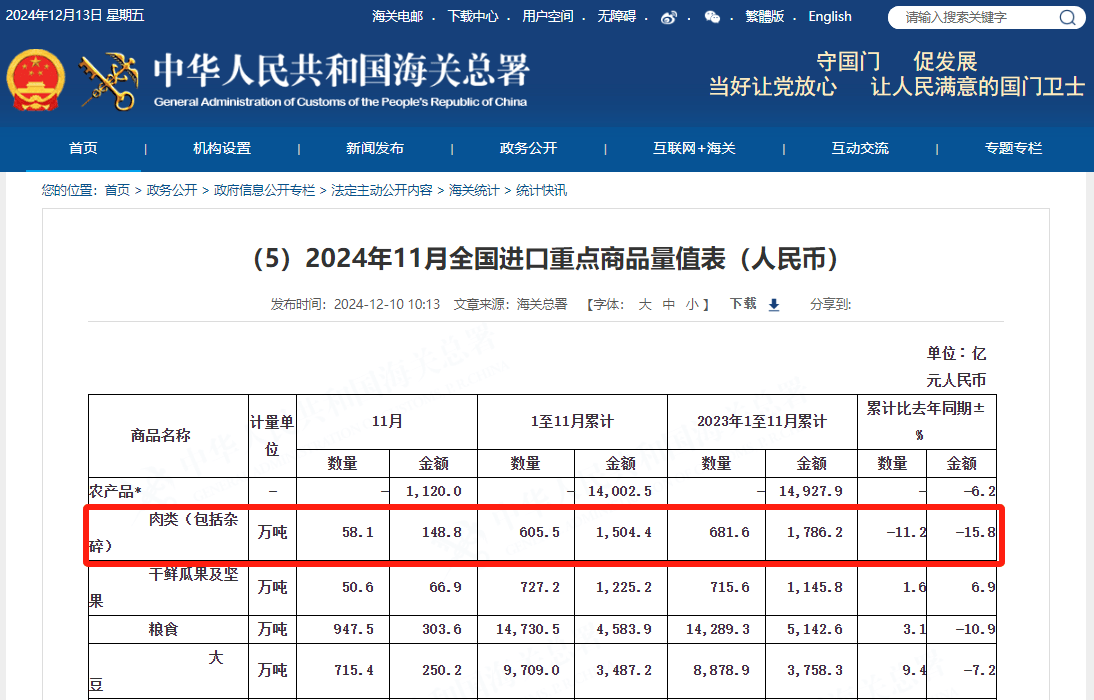The width and height of the screenshot is (1094, 700).
Task: Click the search magnifier icon
Action: pos(1067,17)
